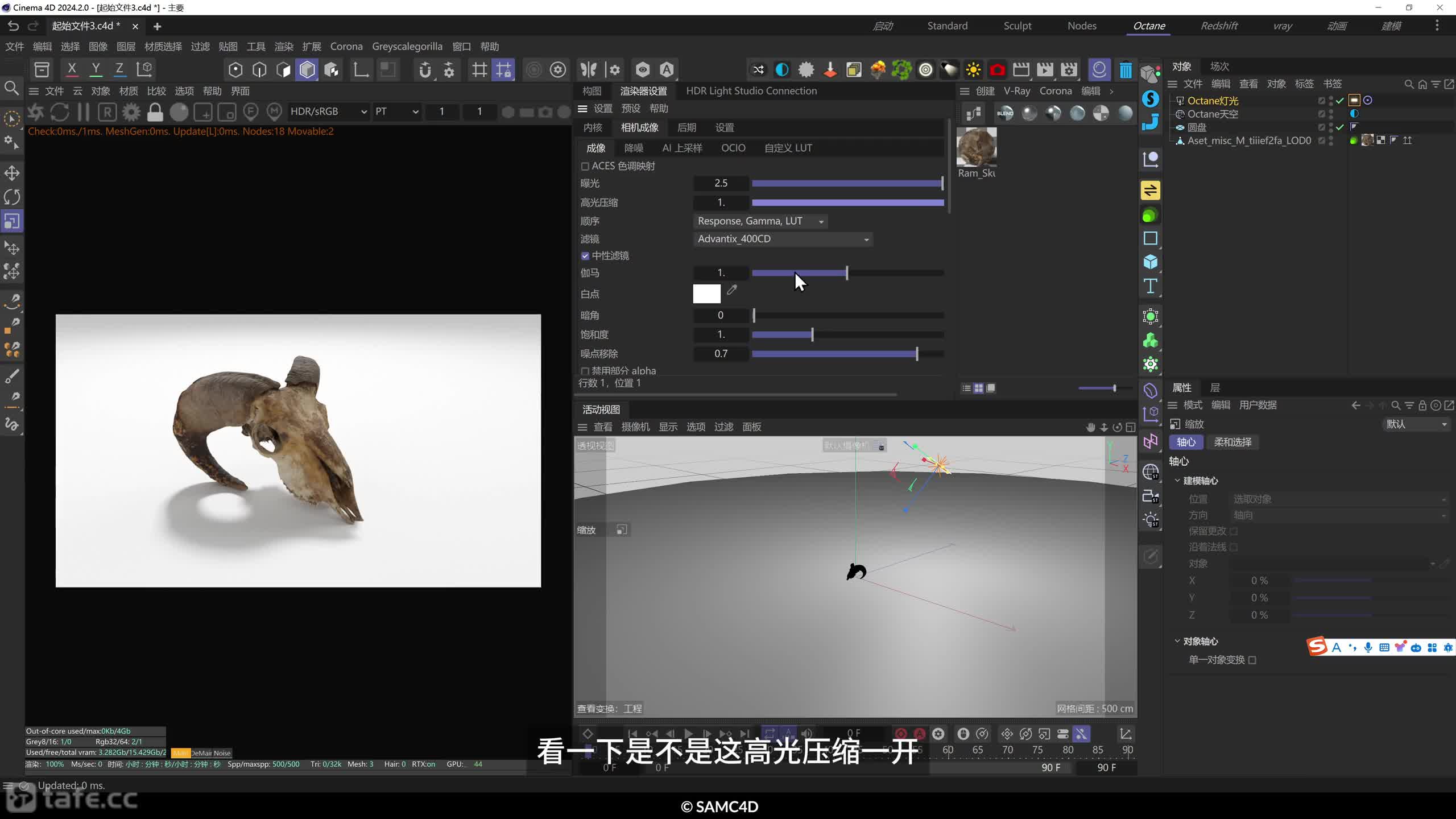Click the 柔和选择 button

click(x=1232, y=442)
